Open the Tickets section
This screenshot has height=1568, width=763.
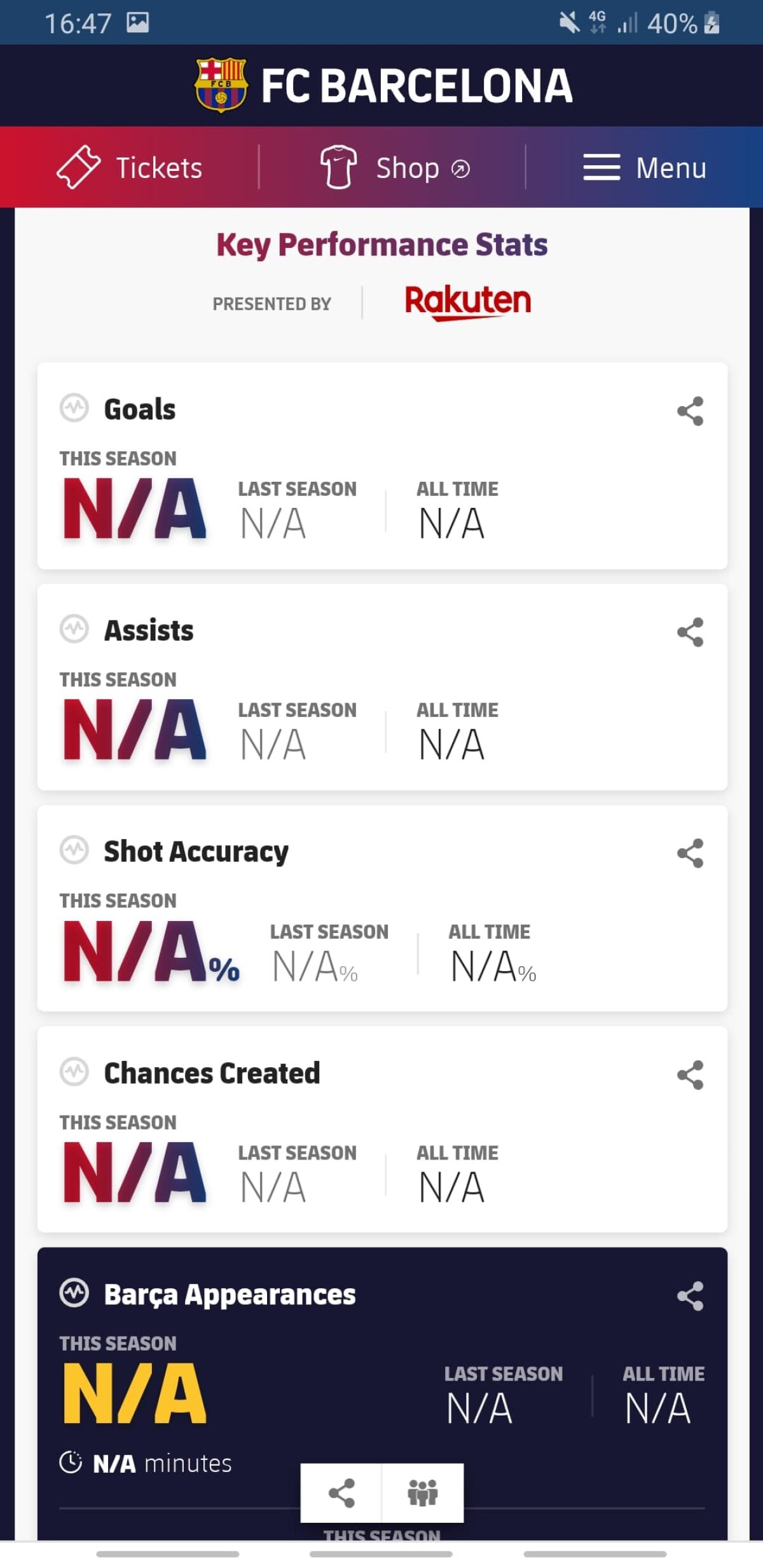[130, 168]
